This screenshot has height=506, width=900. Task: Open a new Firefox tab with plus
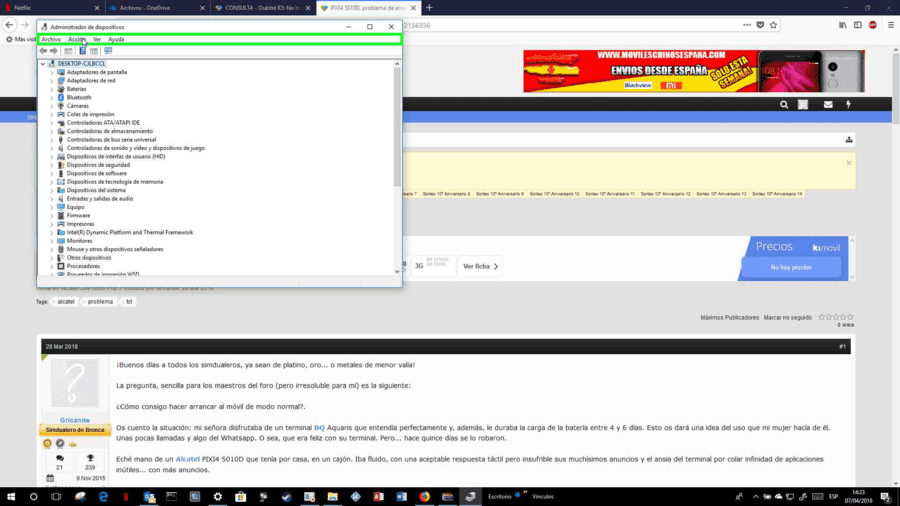click(x=429, y=8)
